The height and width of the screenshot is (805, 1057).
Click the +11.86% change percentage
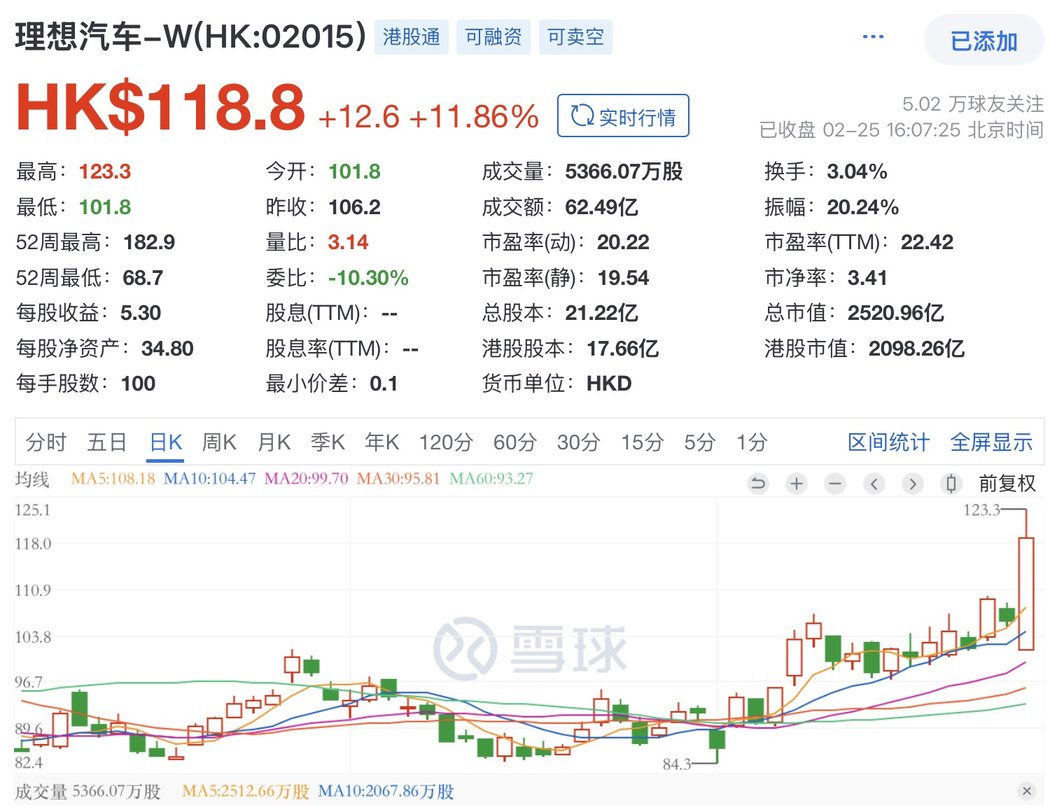tap(474, 117)
